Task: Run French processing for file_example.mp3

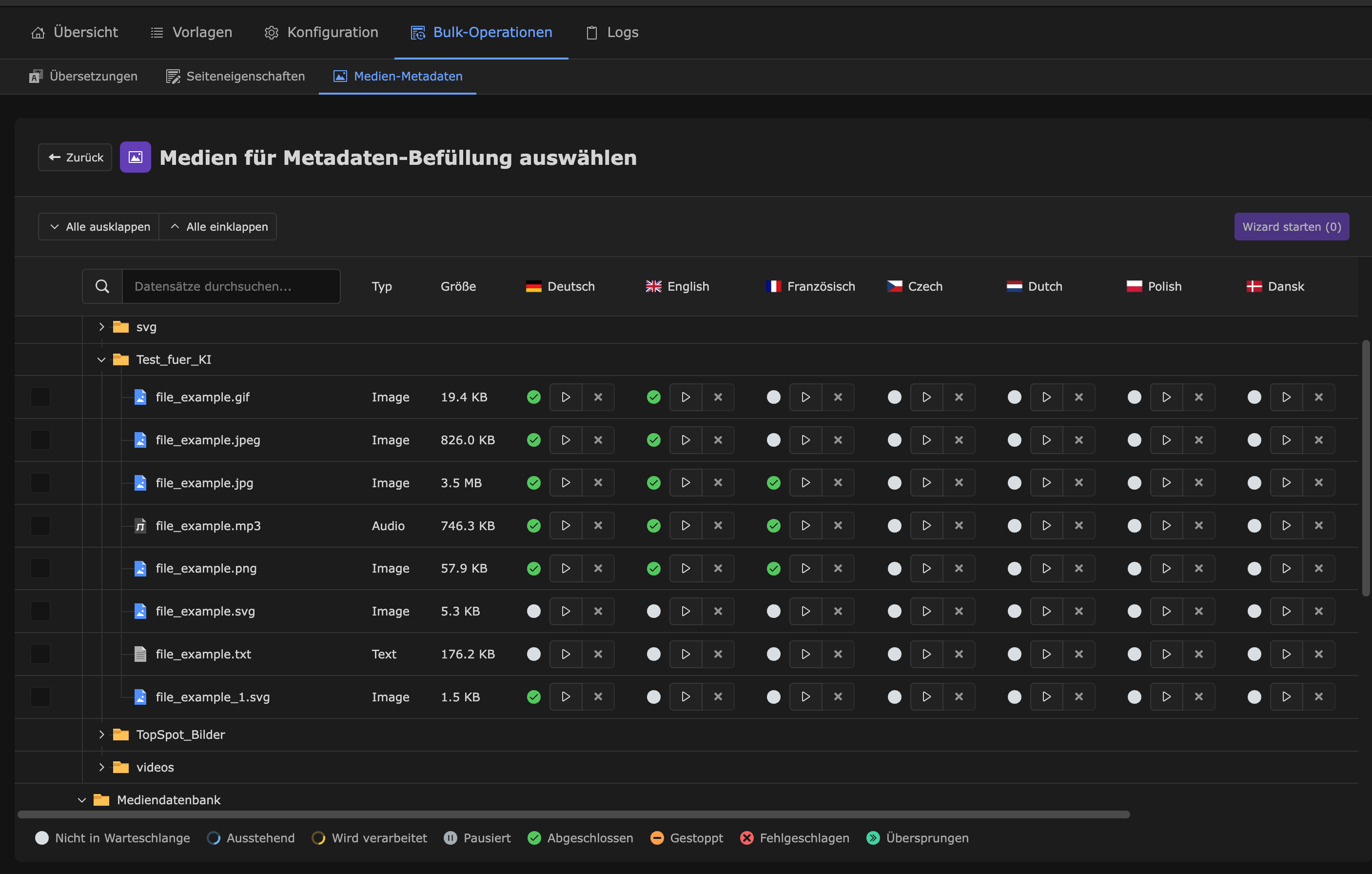Action: (805, 525)
